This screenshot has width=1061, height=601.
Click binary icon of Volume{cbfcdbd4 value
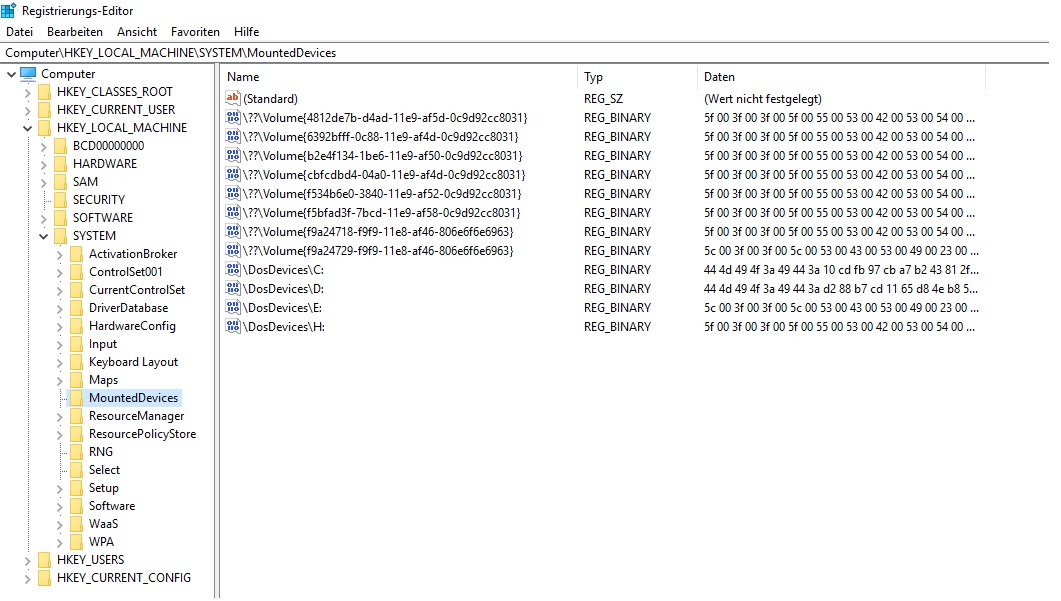click(x=233, y=174)
